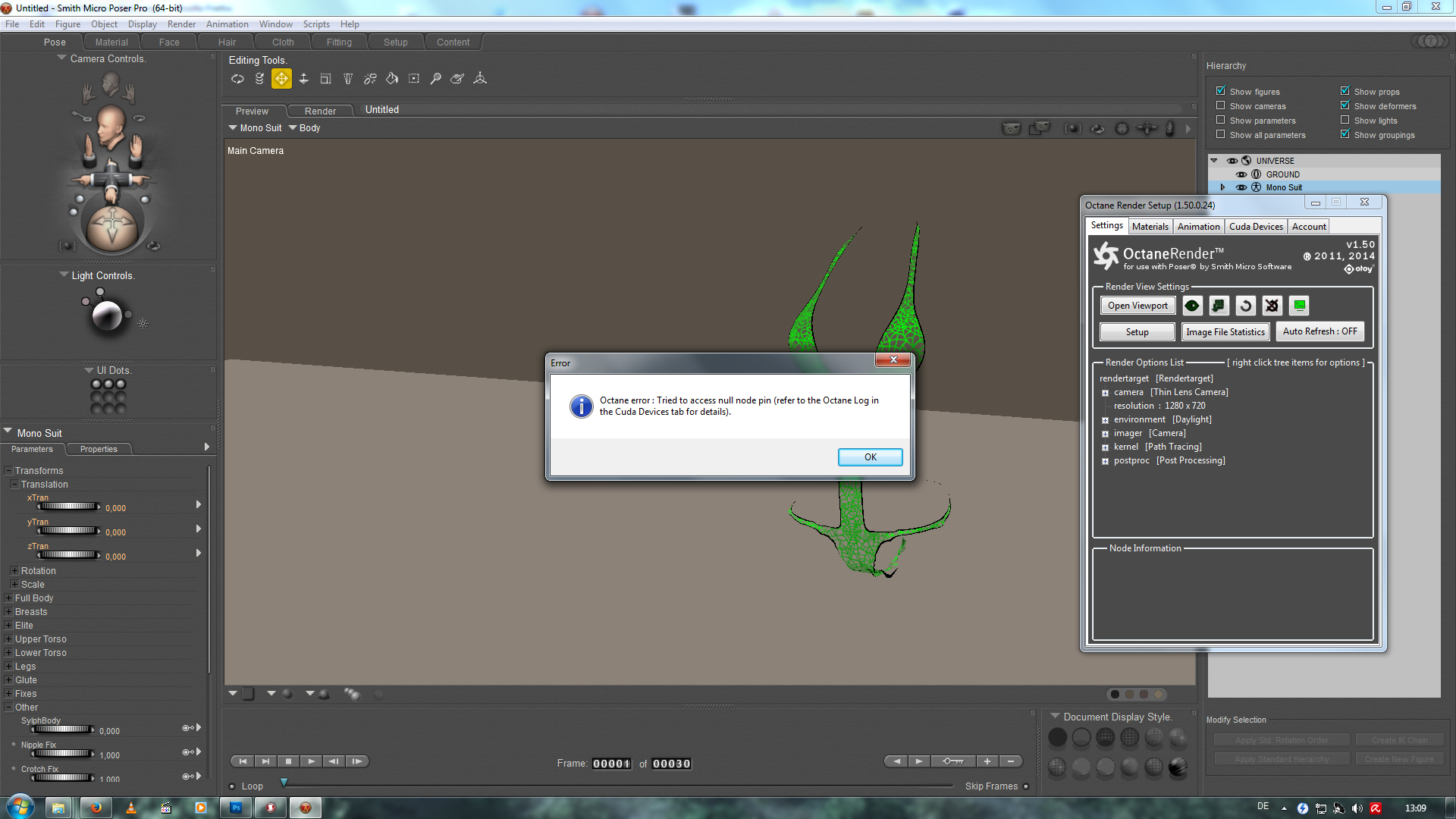Select the View Magnifier tool
This screenshot has width=1456, height=819.
point(436,79)
